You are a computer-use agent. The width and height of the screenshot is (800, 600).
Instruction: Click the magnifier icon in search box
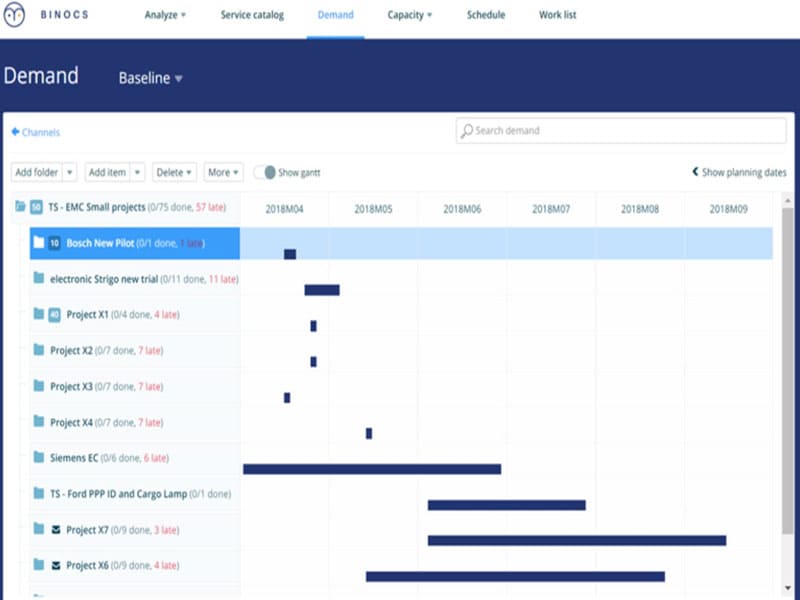[466, 131]
